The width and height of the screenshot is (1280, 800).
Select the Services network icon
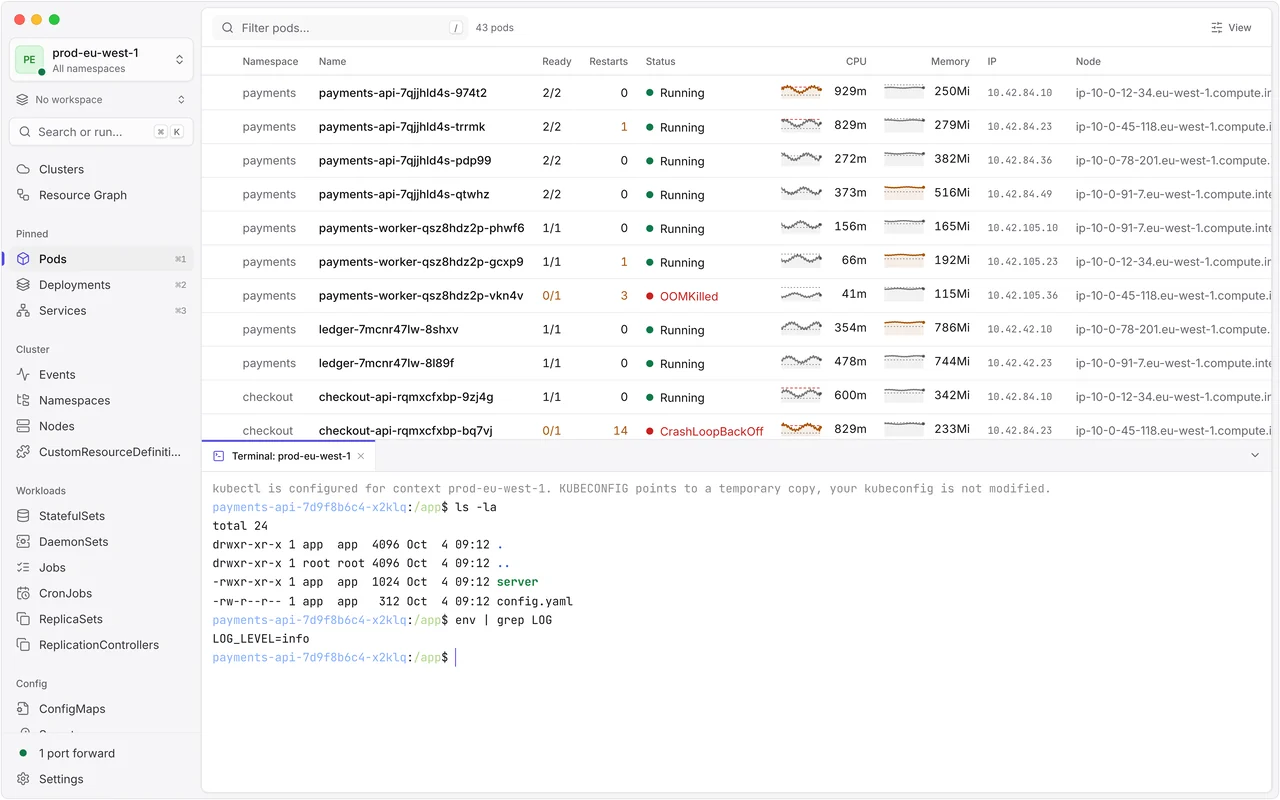pos(23,311)
